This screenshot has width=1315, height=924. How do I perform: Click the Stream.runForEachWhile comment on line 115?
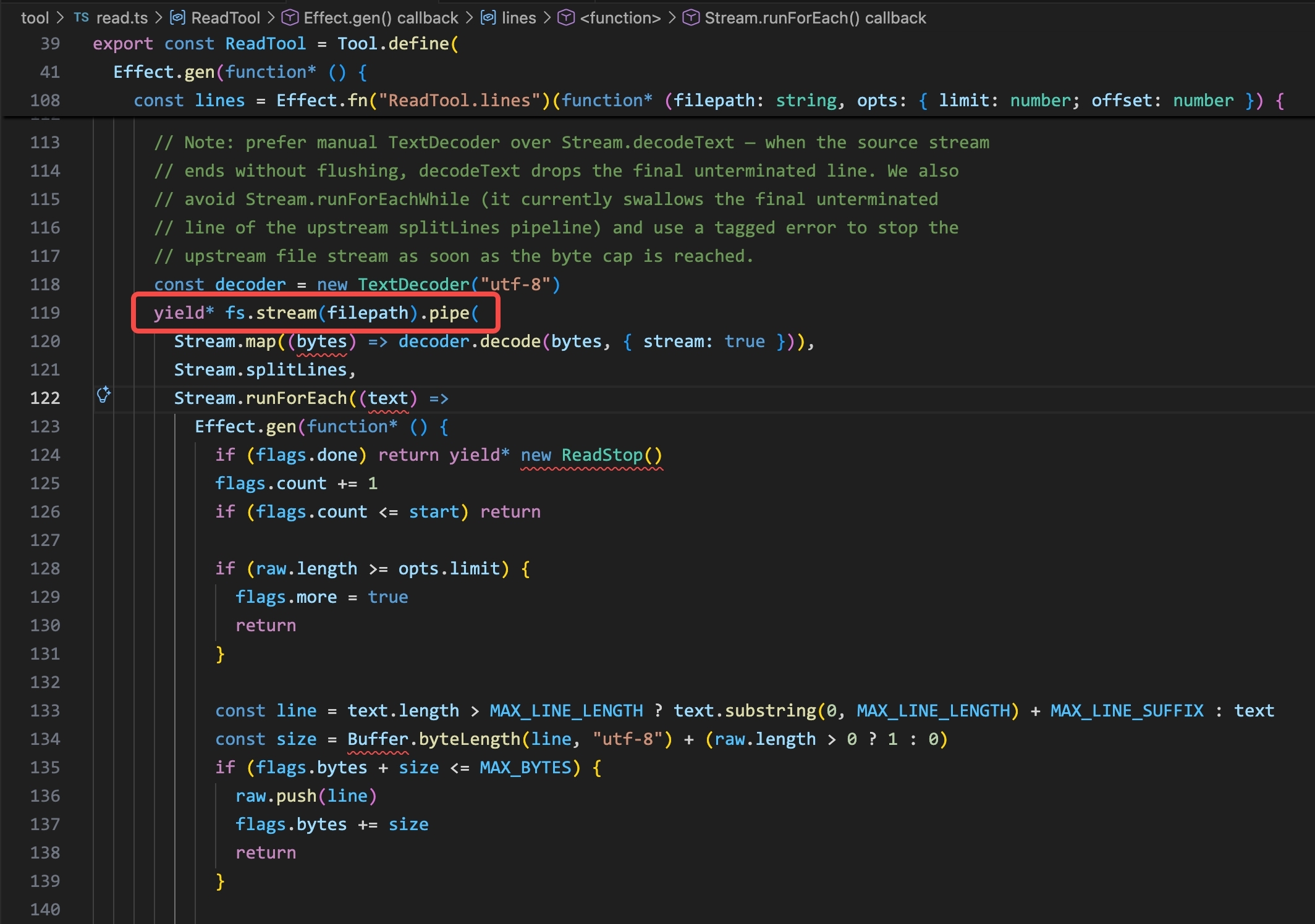point(357,199)
